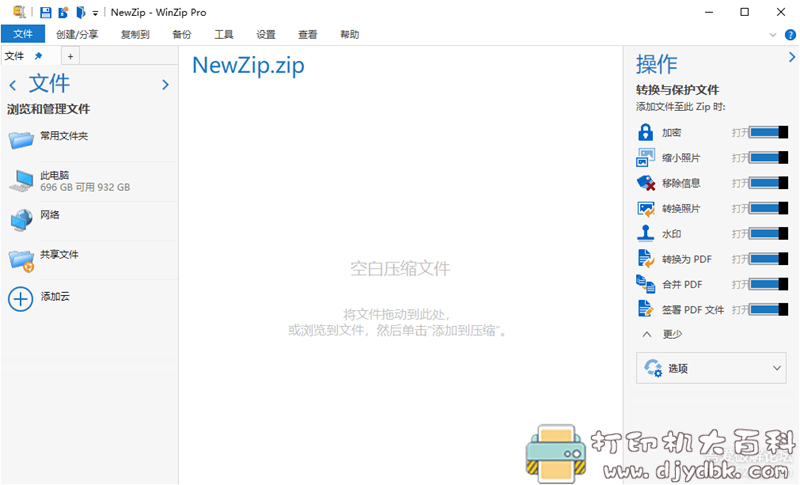Open the 设置 ribbon tab
The width and height of the screenshot is (800, 485).
265,34
